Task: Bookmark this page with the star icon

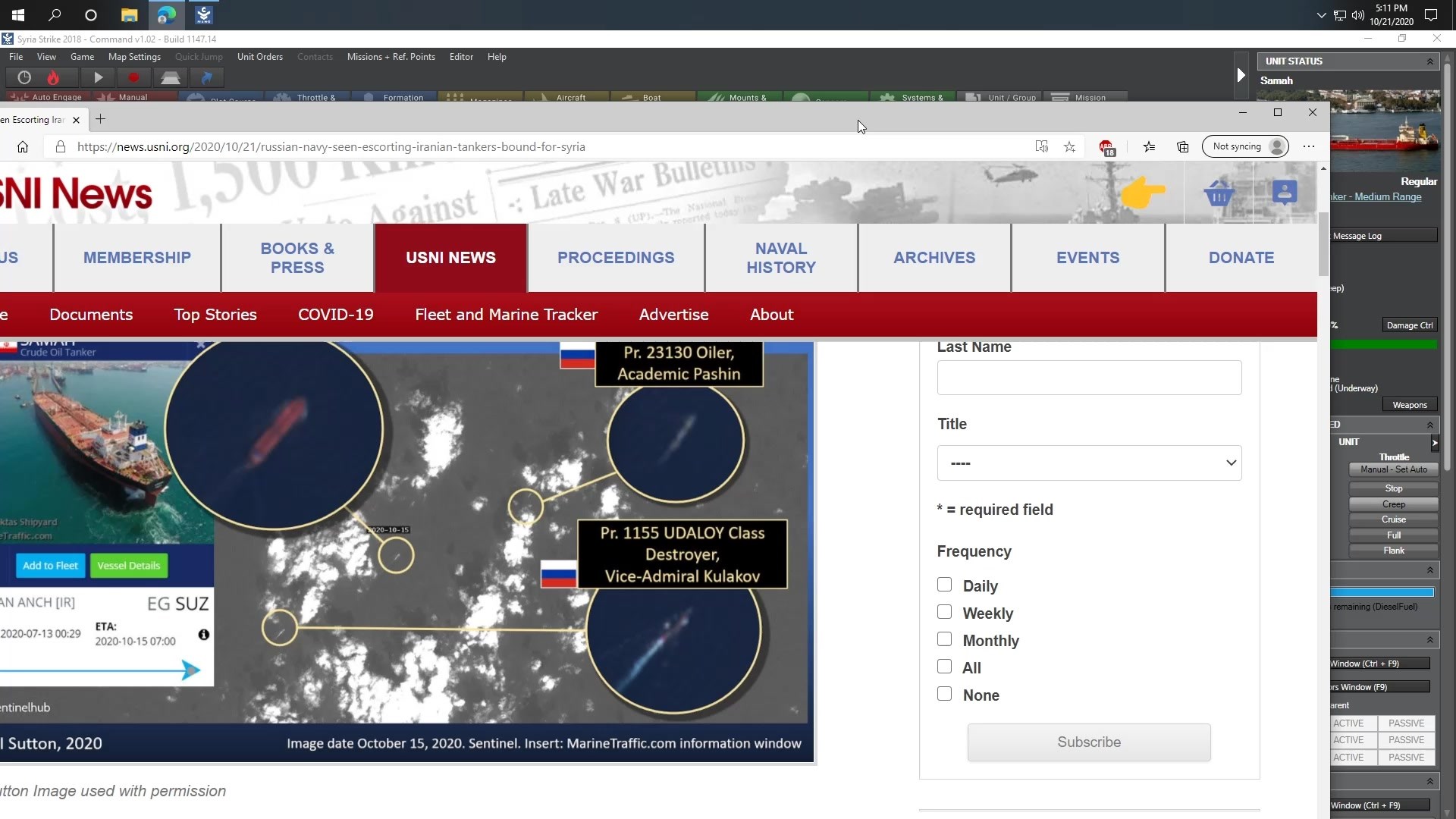Action: coord(1069,147)
